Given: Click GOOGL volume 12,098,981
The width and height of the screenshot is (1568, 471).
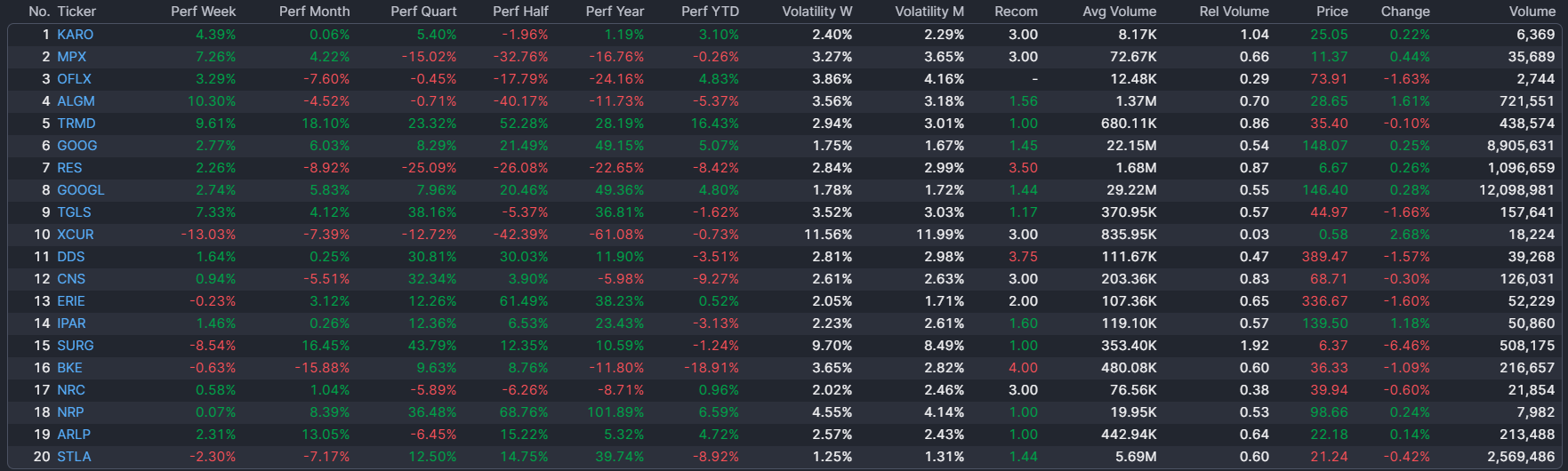Looking at the screenshot, I should [x=1517, y=190].
